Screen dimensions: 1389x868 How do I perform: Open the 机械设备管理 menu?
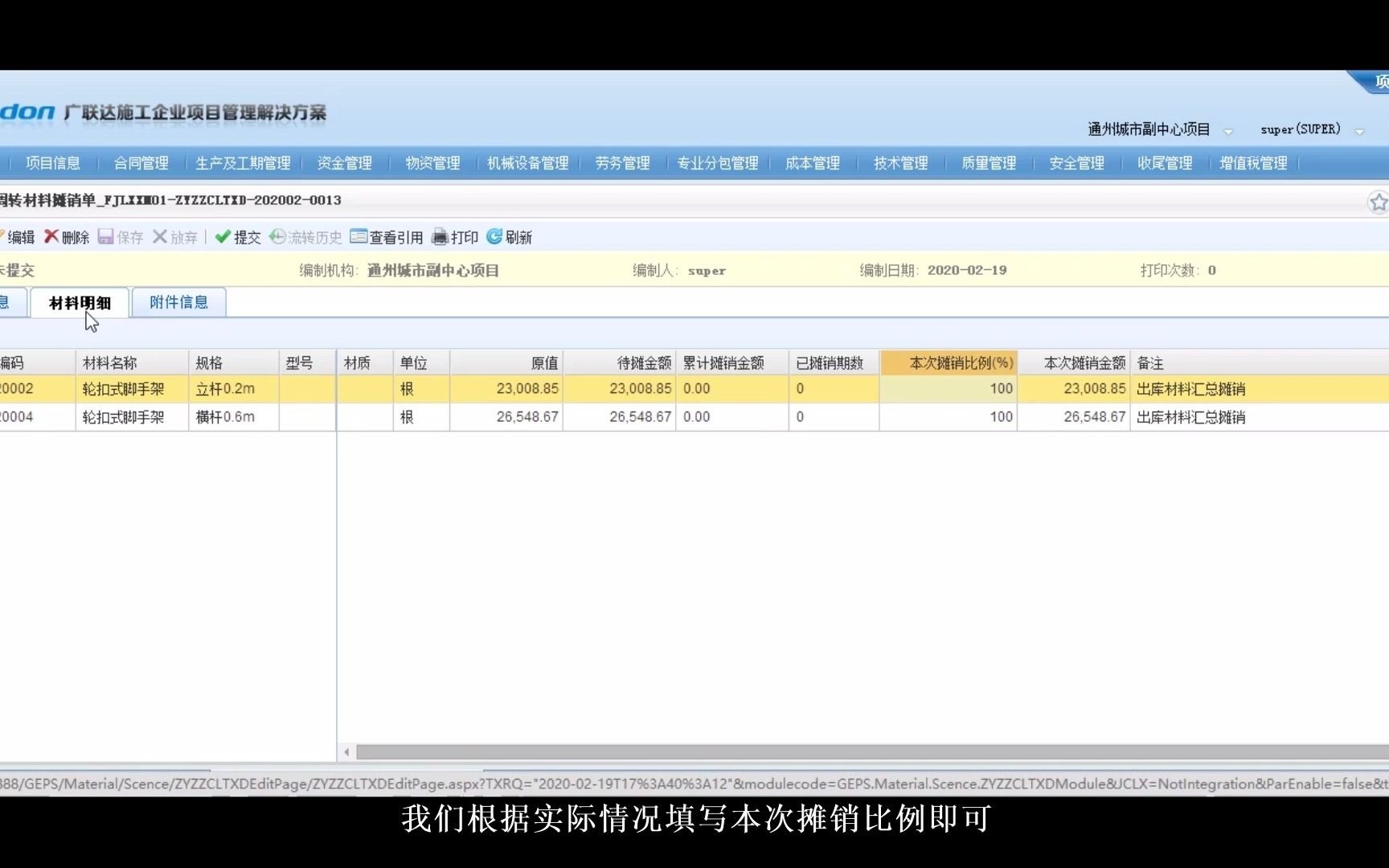pyautogui.click(x=528, y=163)
